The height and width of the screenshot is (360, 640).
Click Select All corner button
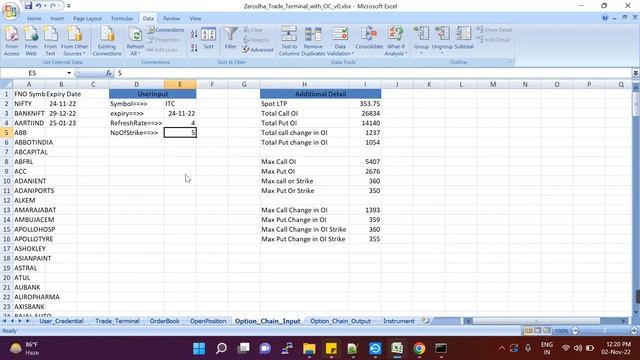6,84
